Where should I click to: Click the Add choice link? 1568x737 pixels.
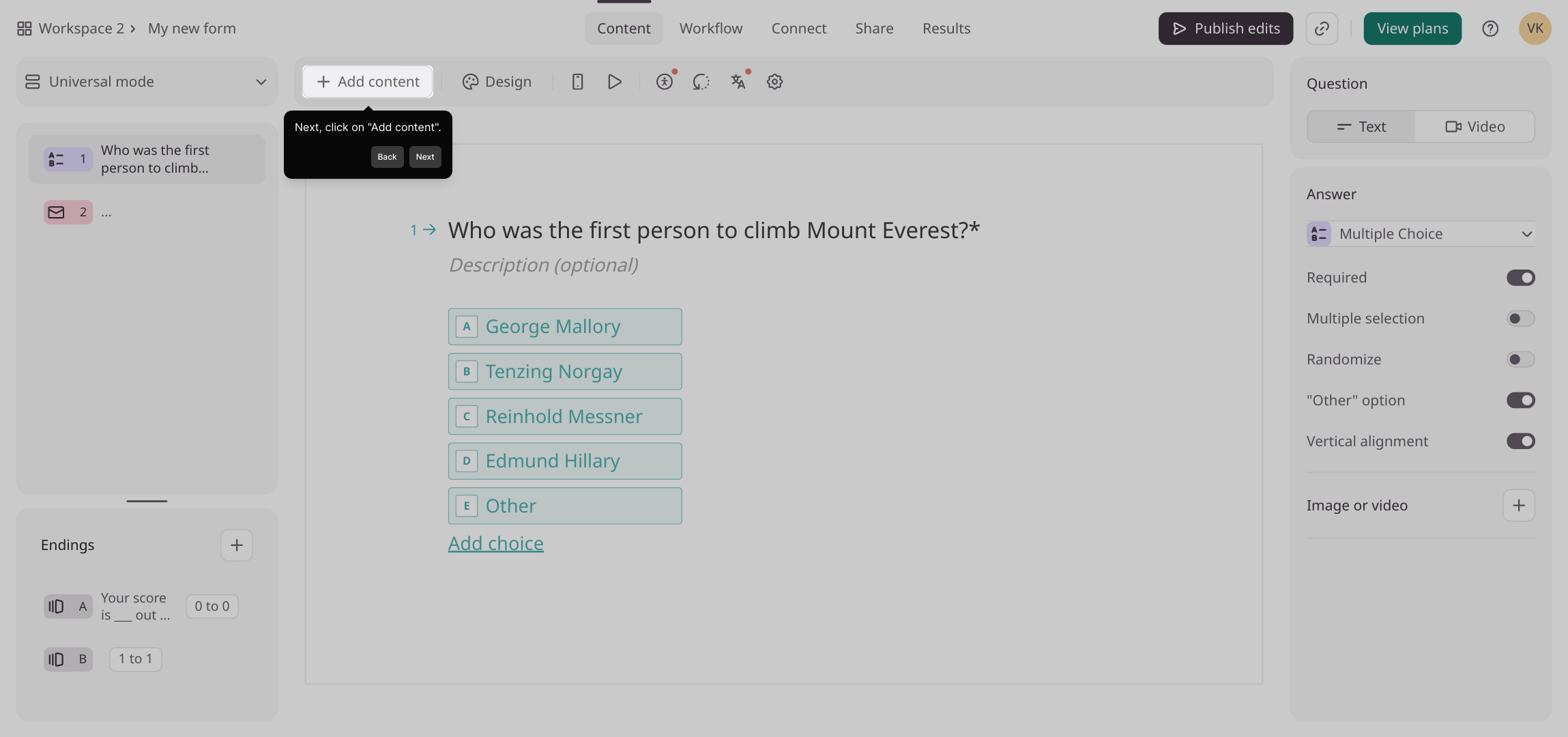click(495, 544)
